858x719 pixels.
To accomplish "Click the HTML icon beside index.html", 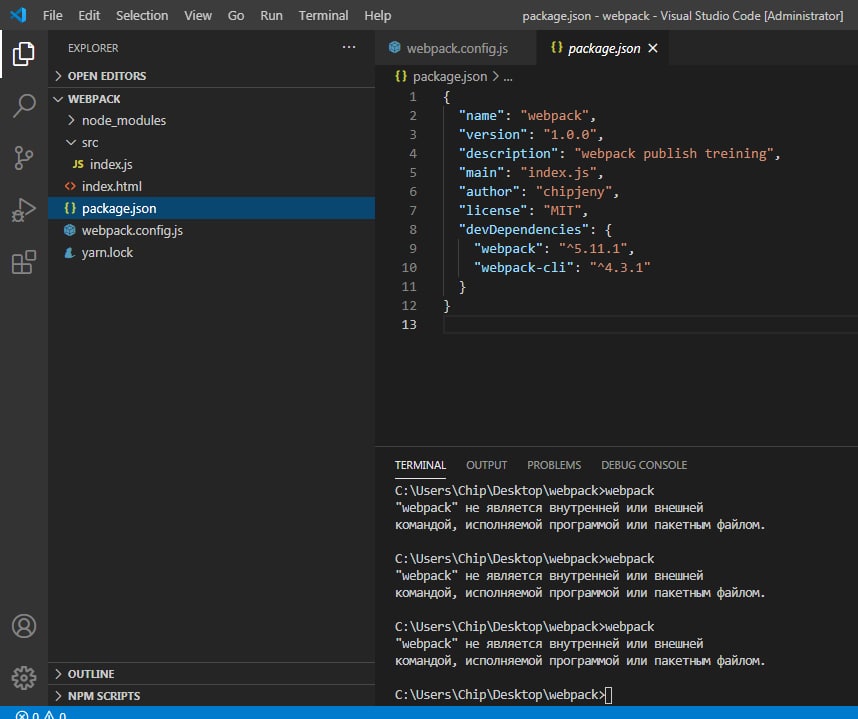I will tap(70, 186).
